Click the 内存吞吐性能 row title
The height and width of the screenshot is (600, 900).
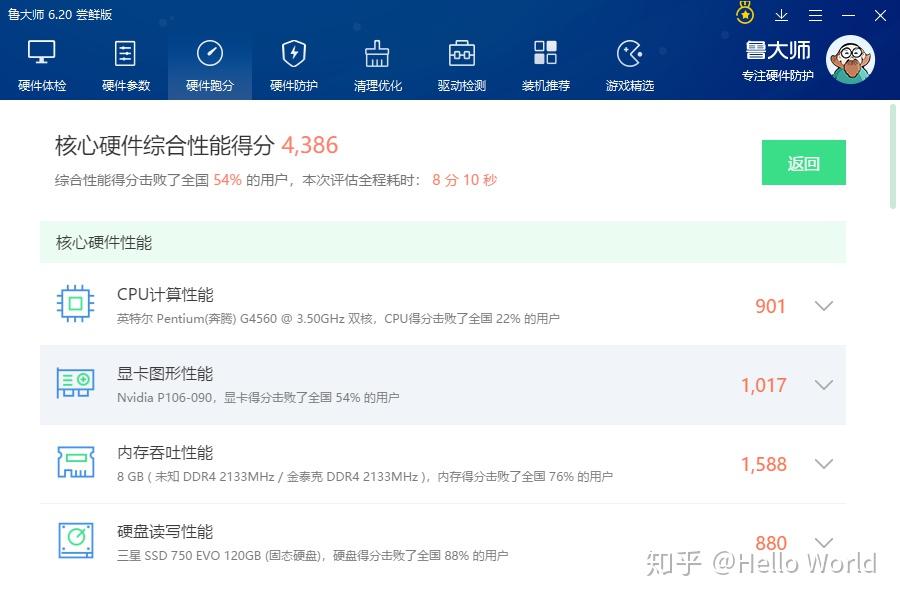click(x=165, y=453)
